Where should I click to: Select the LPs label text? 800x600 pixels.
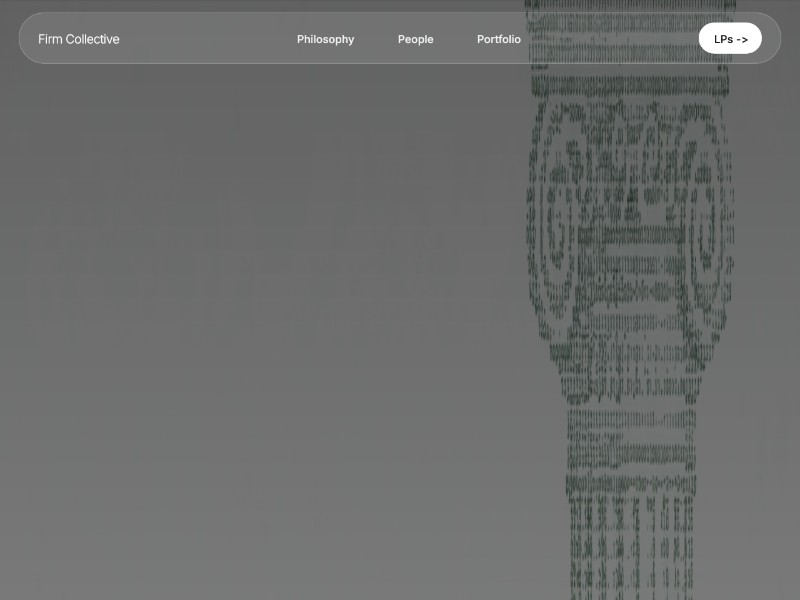722,39
